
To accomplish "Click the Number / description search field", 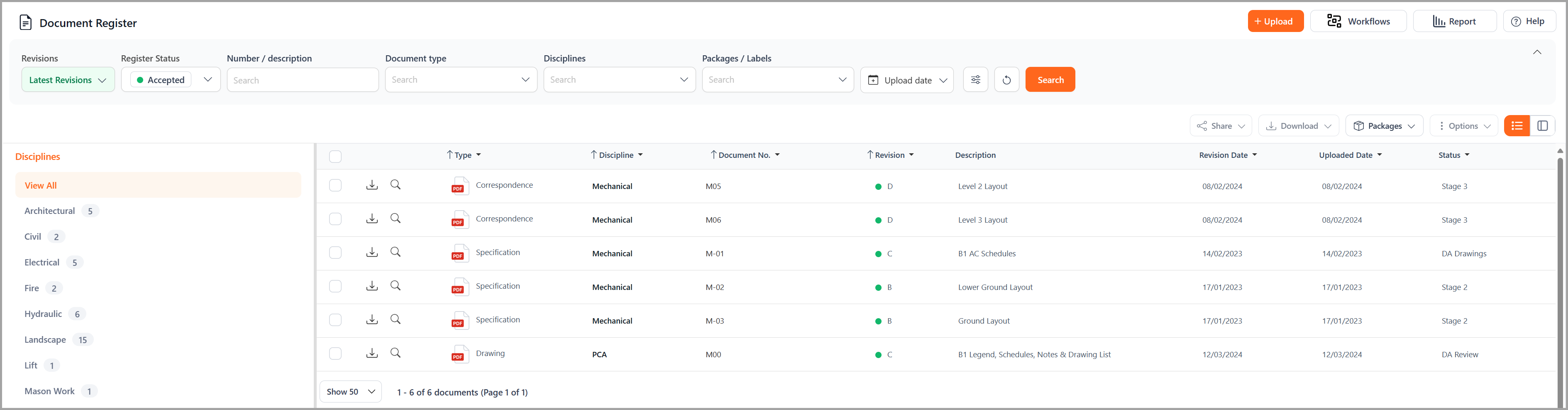I will click(303, 81).
